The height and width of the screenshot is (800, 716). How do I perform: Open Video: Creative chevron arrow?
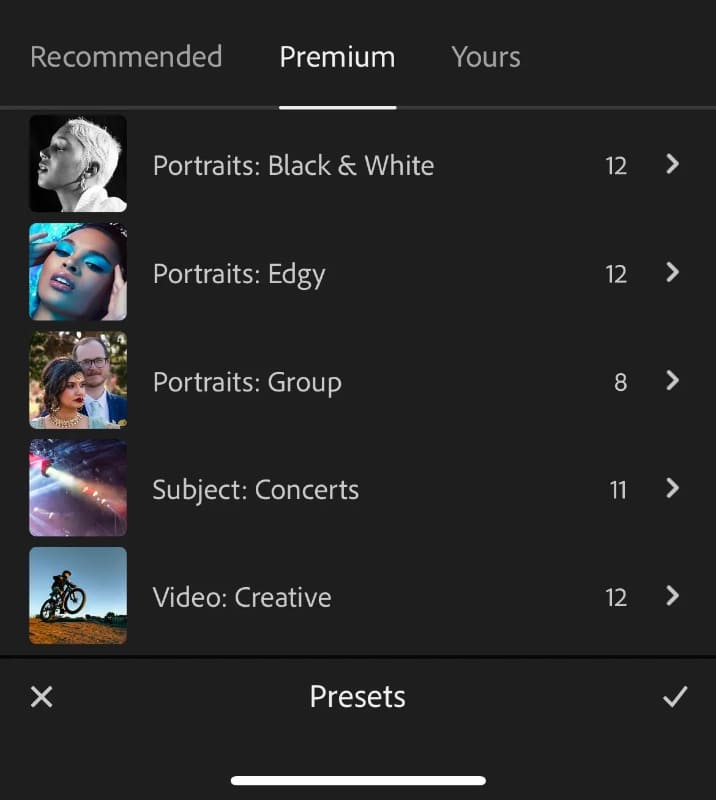click(673, 596)
